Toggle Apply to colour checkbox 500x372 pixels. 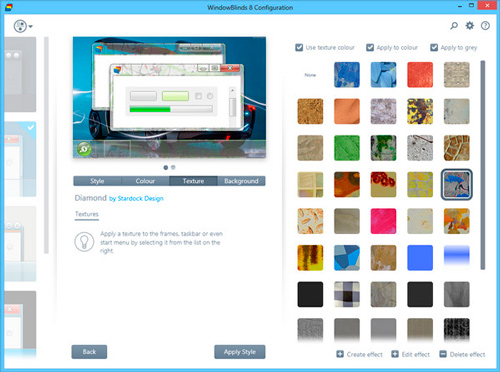(x=370, y=47)
